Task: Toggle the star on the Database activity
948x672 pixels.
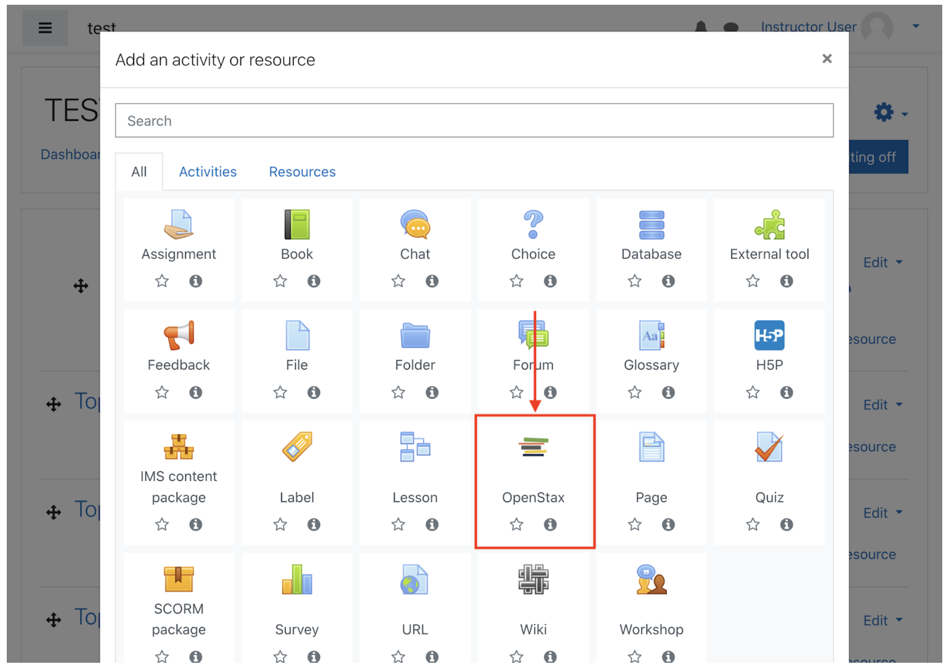Action: [634, 281]
